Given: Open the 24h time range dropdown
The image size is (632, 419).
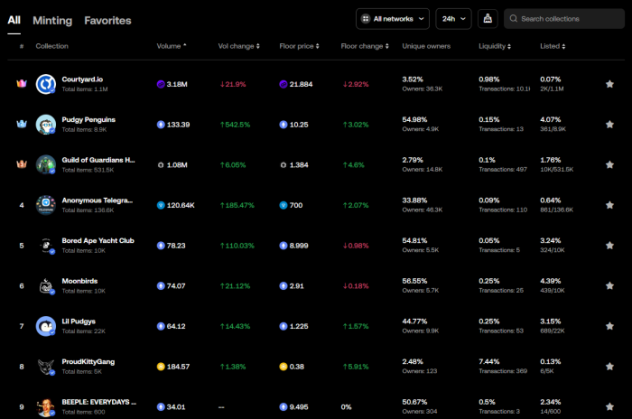Looking at the screenshot, I should tap(453, 19).
